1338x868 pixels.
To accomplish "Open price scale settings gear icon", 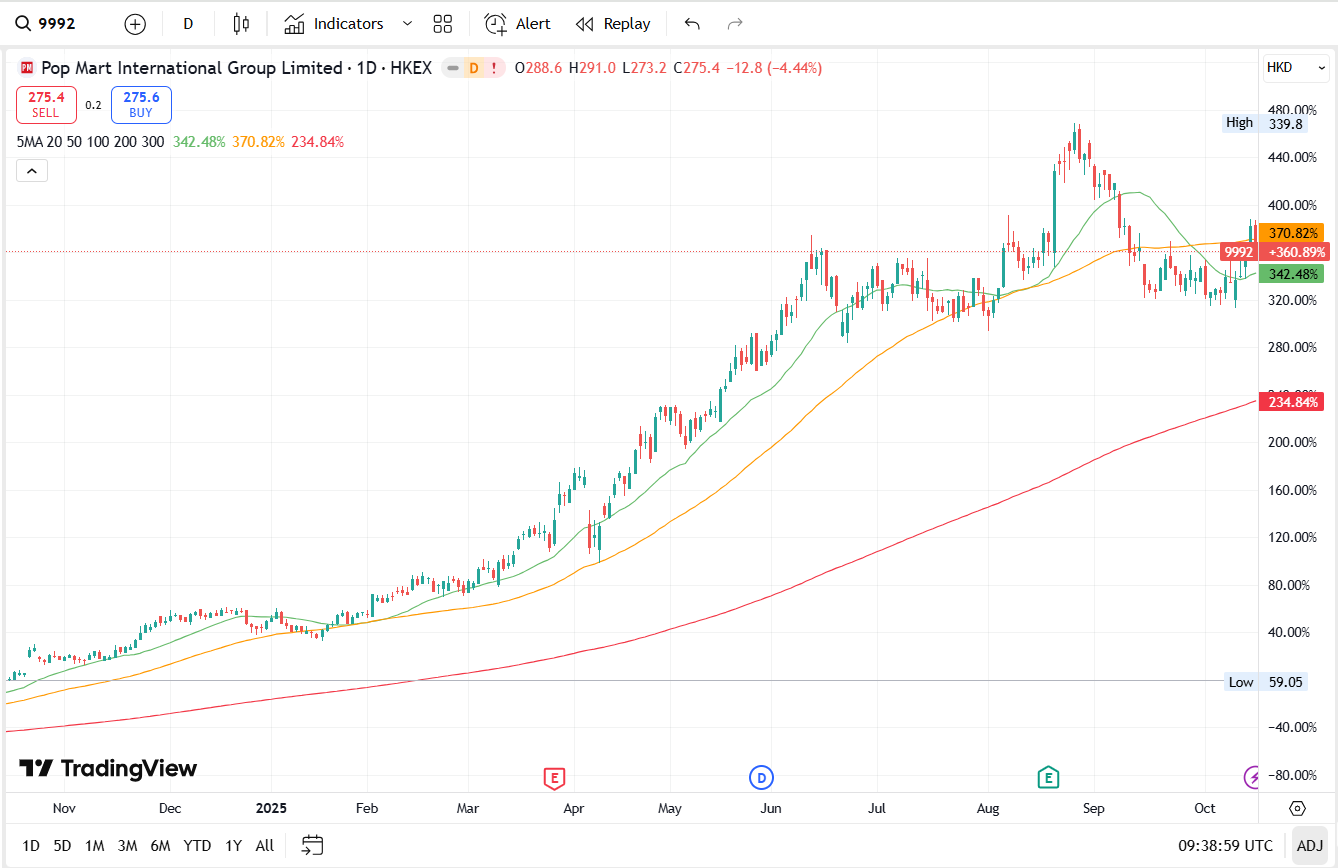I will pos(1298,808).
